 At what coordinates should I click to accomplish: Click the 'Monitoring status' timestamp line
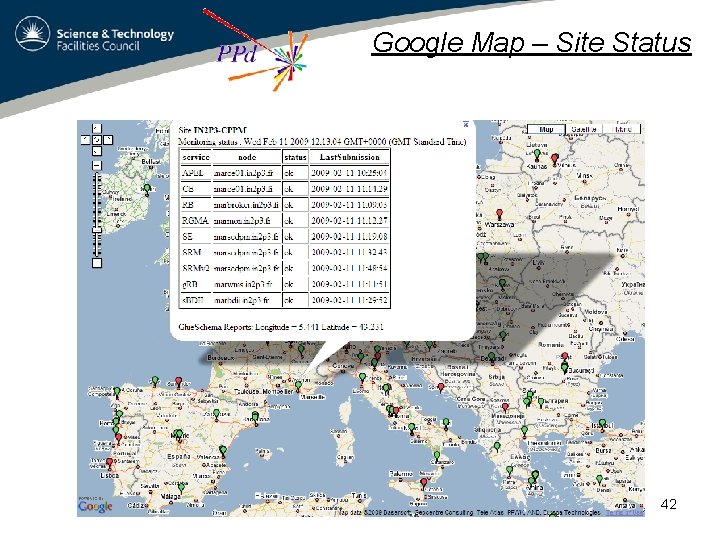point(322,141)
